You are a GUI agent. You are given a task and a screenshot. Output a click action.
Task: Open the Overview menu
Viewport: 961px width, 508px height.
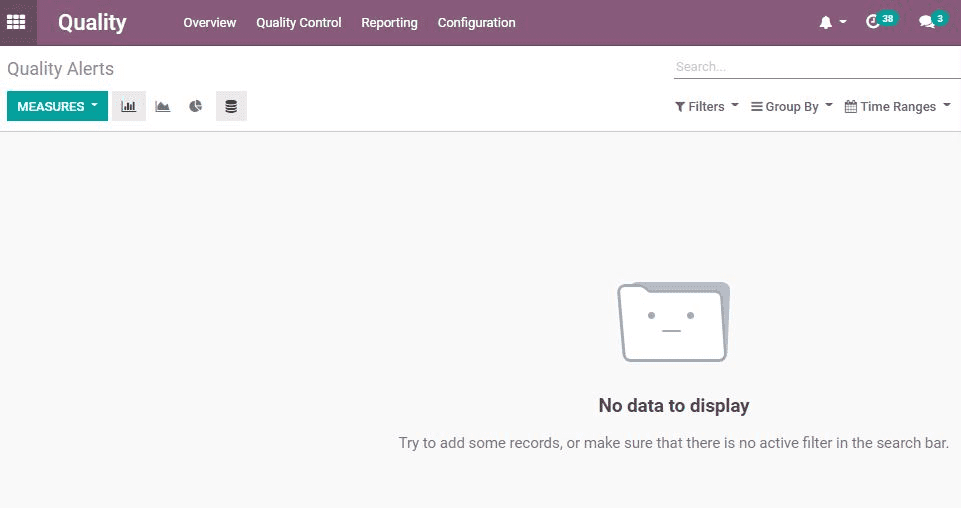click(210, 23)
